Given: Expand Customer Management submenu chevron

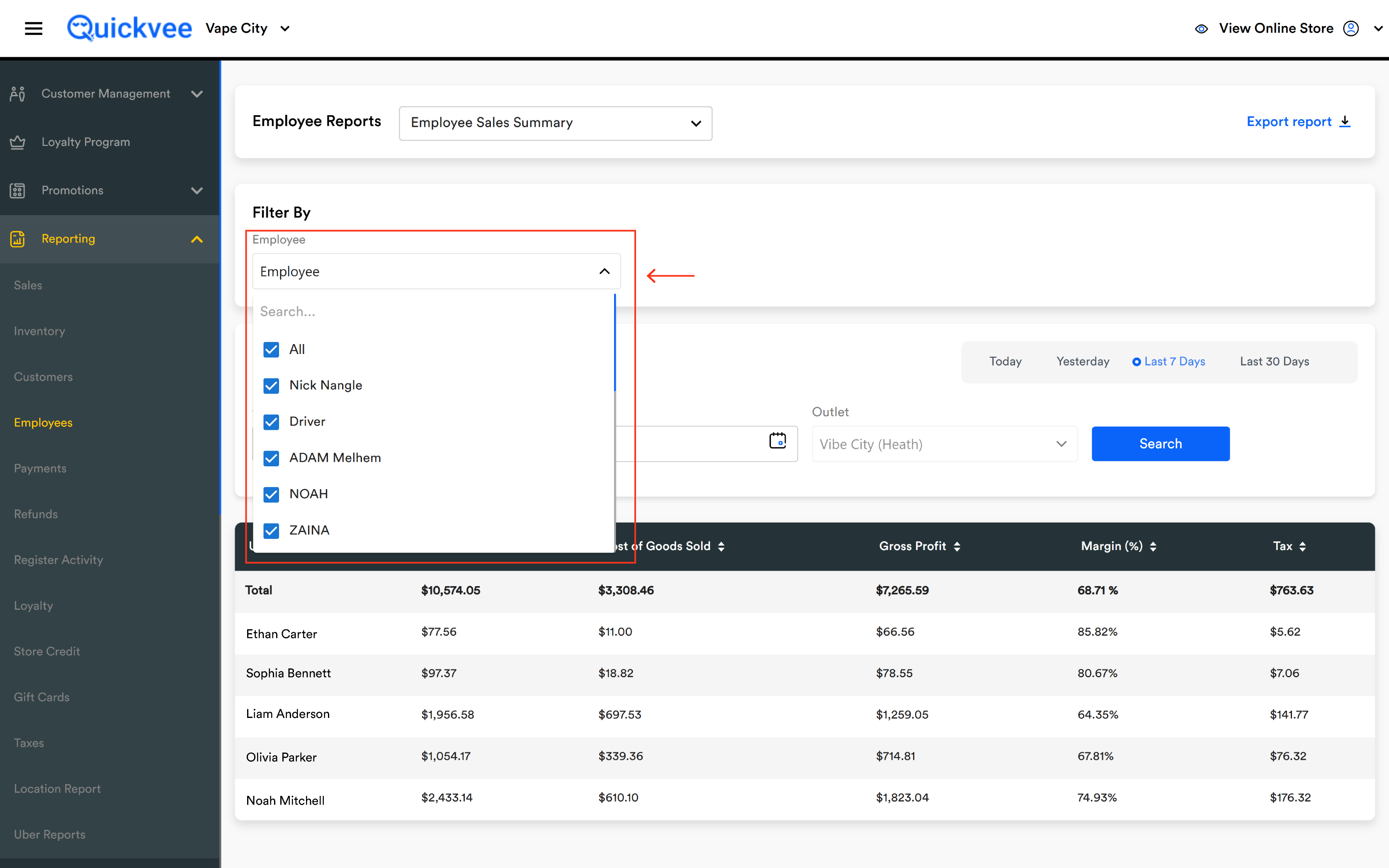Looking at the screenshot, I should 197,94.
